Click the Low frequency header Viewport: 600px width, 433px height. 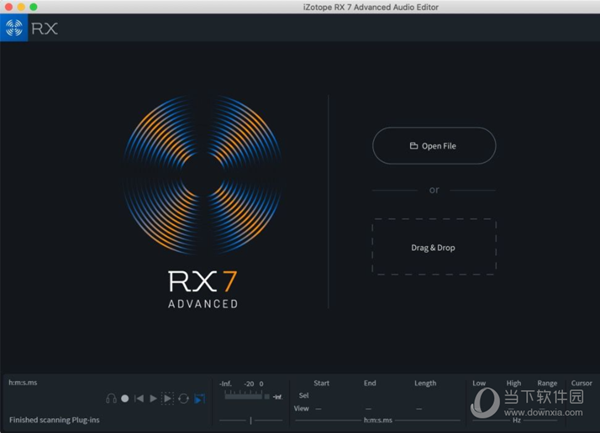(479, 383)
